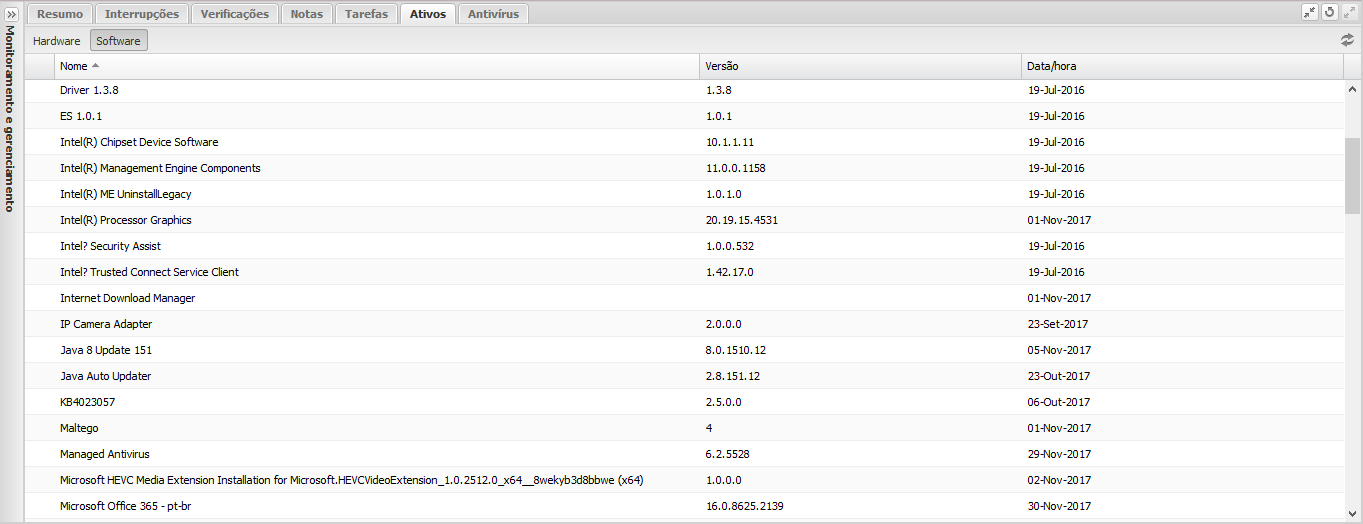Click version 2.8.151.12 cell
Viewport: 1363px width, 524px height.
pyautogui.click(x=733, y=376)
